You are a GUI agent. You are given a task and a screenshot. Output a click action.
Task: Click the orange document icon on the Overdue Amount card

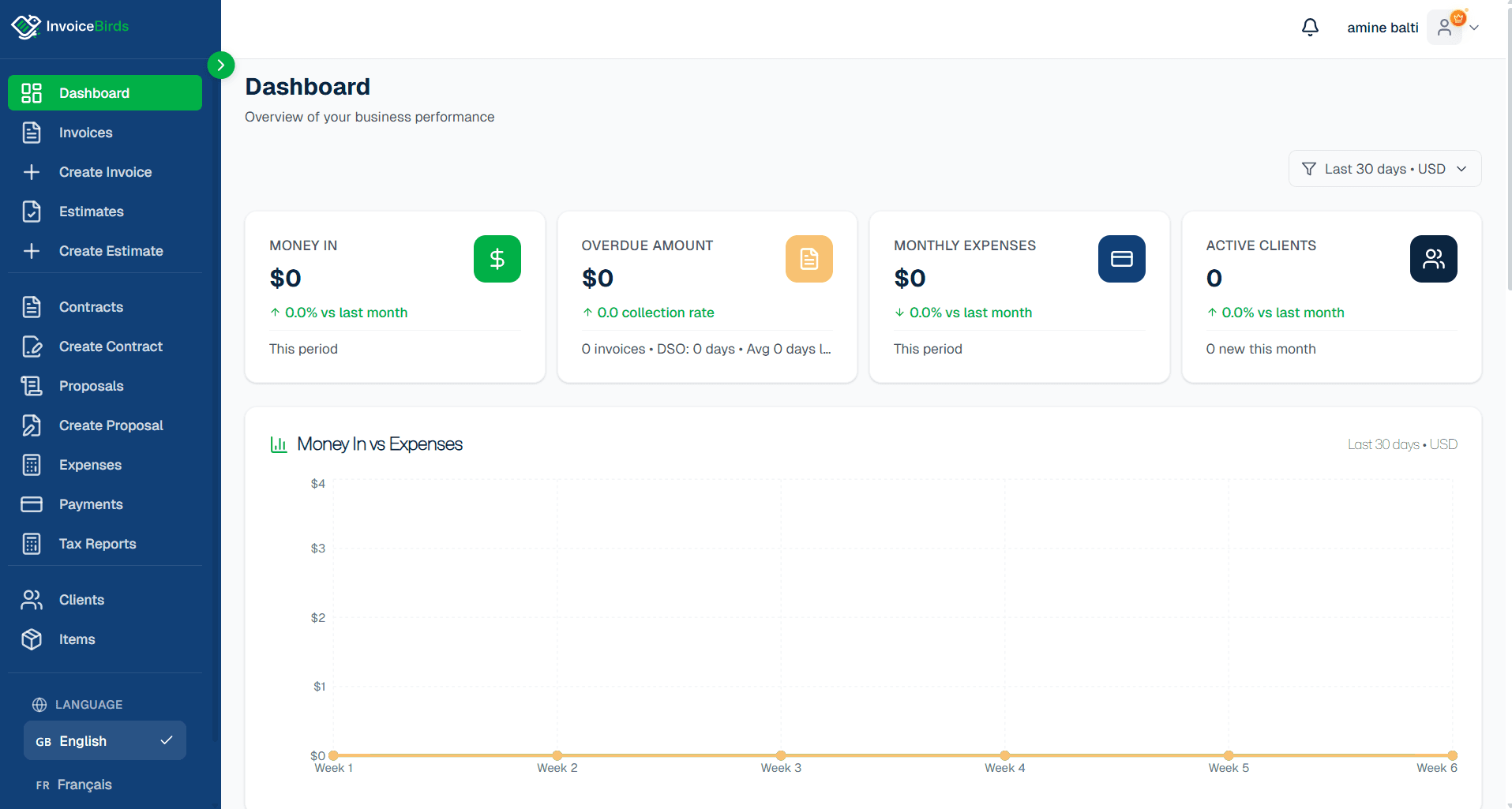pos(809,259)
